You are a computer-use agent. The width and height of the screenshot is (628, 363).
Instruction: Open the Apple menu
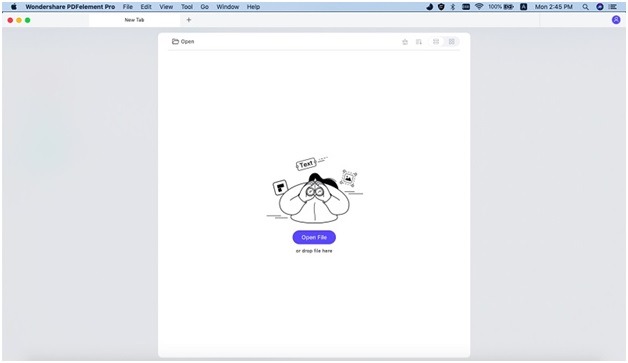[14, 7]
